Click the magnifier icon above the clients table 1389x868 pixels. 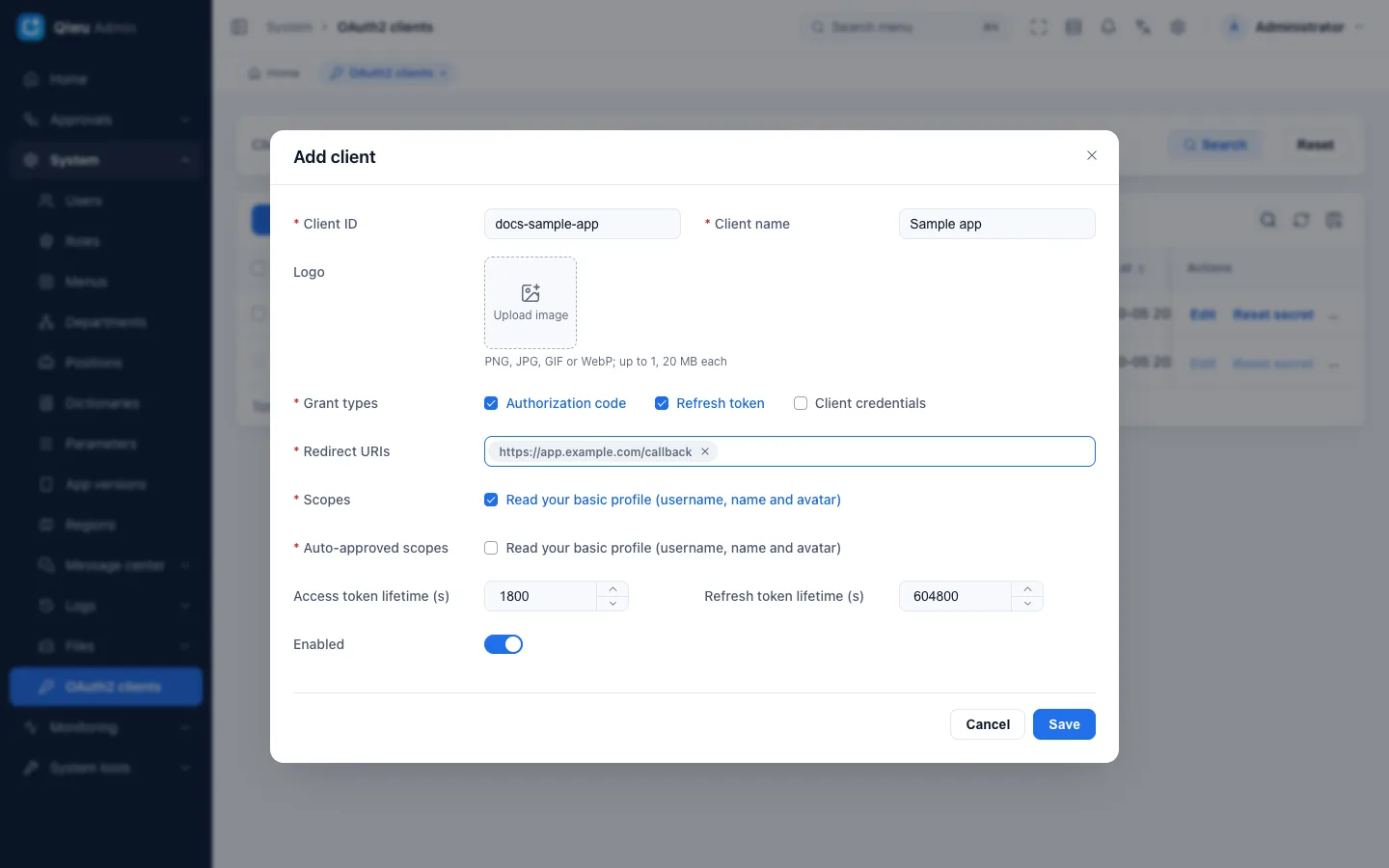[x=1268, y=220]
